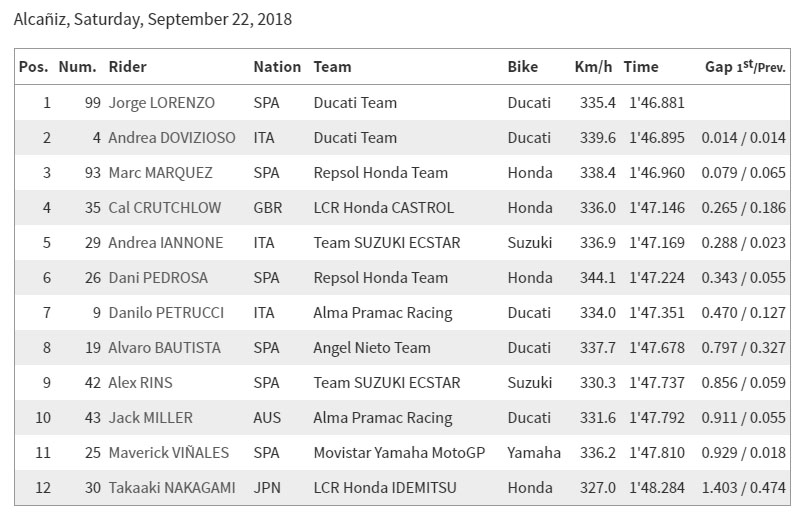Click the Km/h column header
Viewport: 805px width, 519px height.
[x=593, y=67]
